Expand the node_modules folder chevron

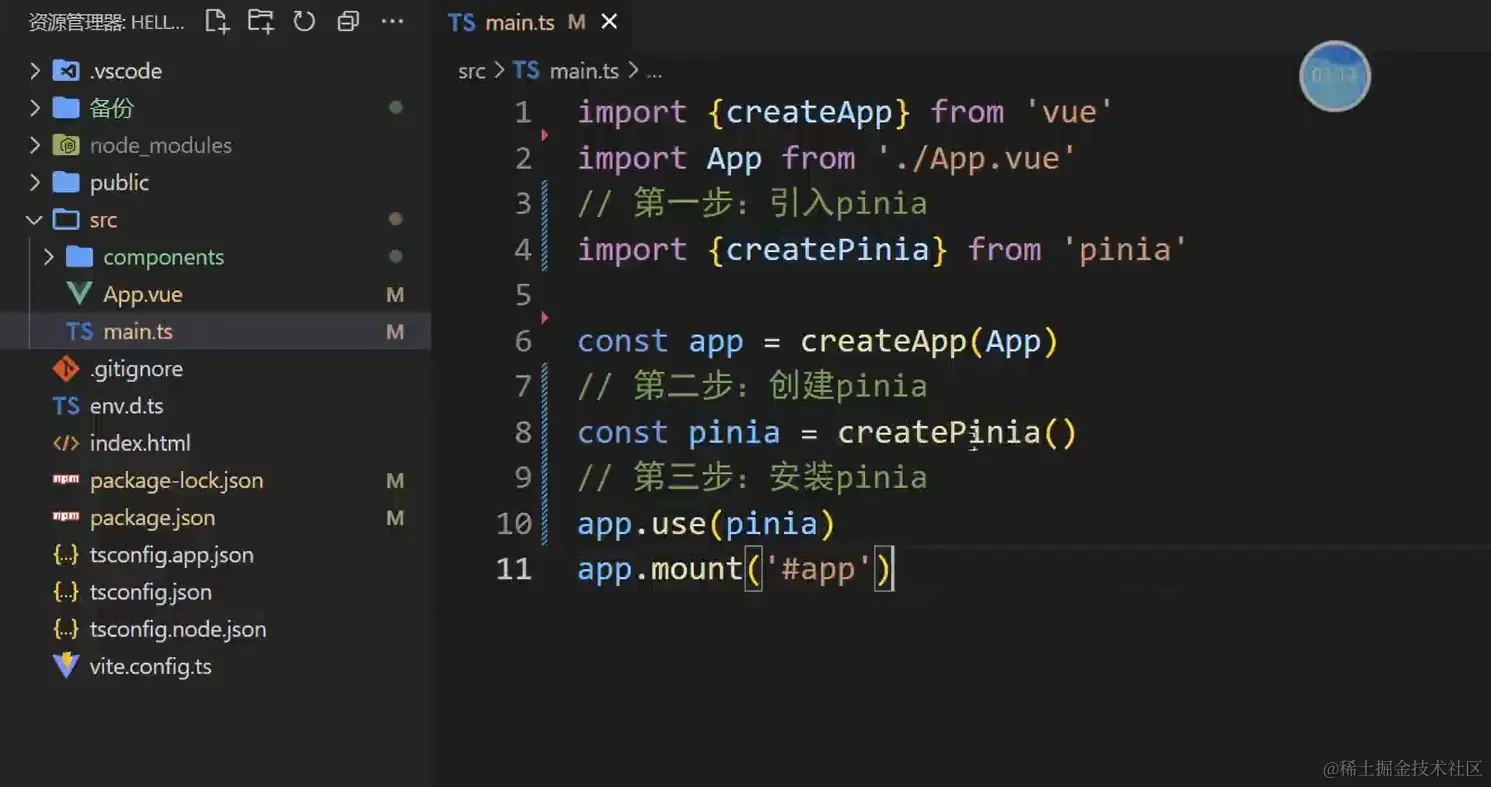click(35, 145)
